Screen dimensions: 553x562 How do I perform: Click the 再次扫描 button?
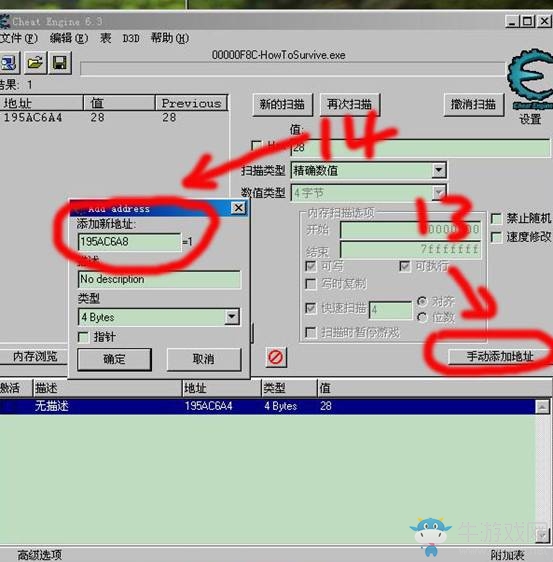click(349, 105)
